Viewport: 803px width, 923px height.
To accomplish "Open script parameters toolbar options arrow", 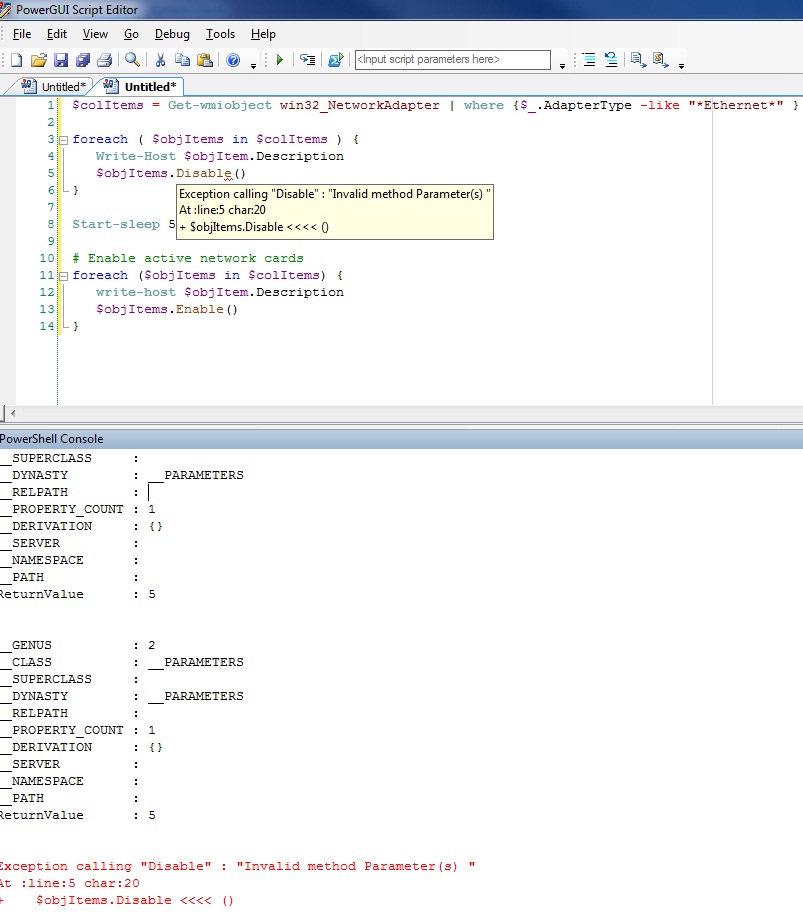I will click(x=562, y=66).
